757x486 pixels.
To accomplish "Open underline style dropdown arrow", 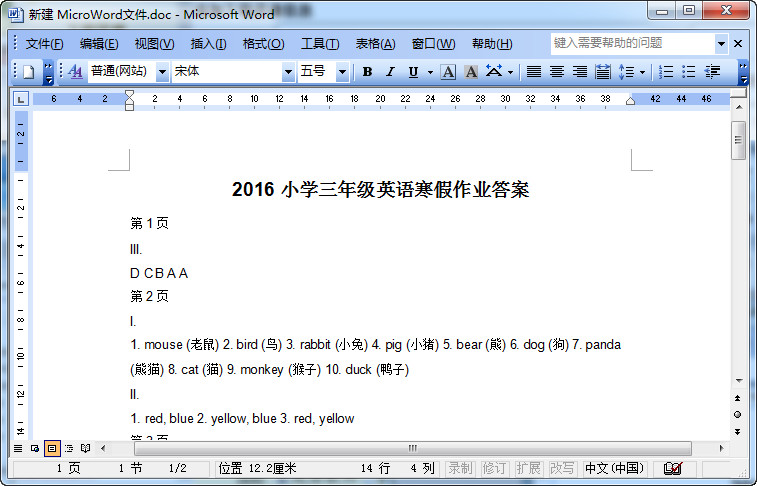I will tap(430, 72).
